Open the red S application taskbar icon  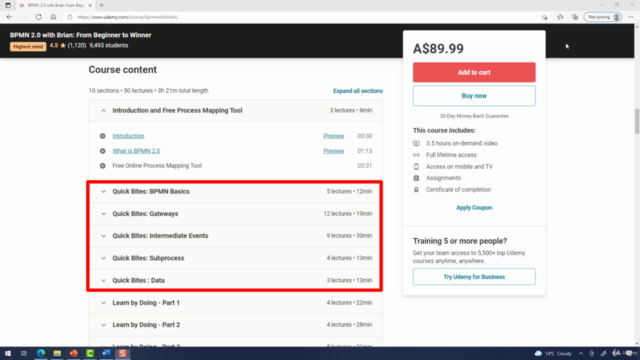(x=122, y=353)
